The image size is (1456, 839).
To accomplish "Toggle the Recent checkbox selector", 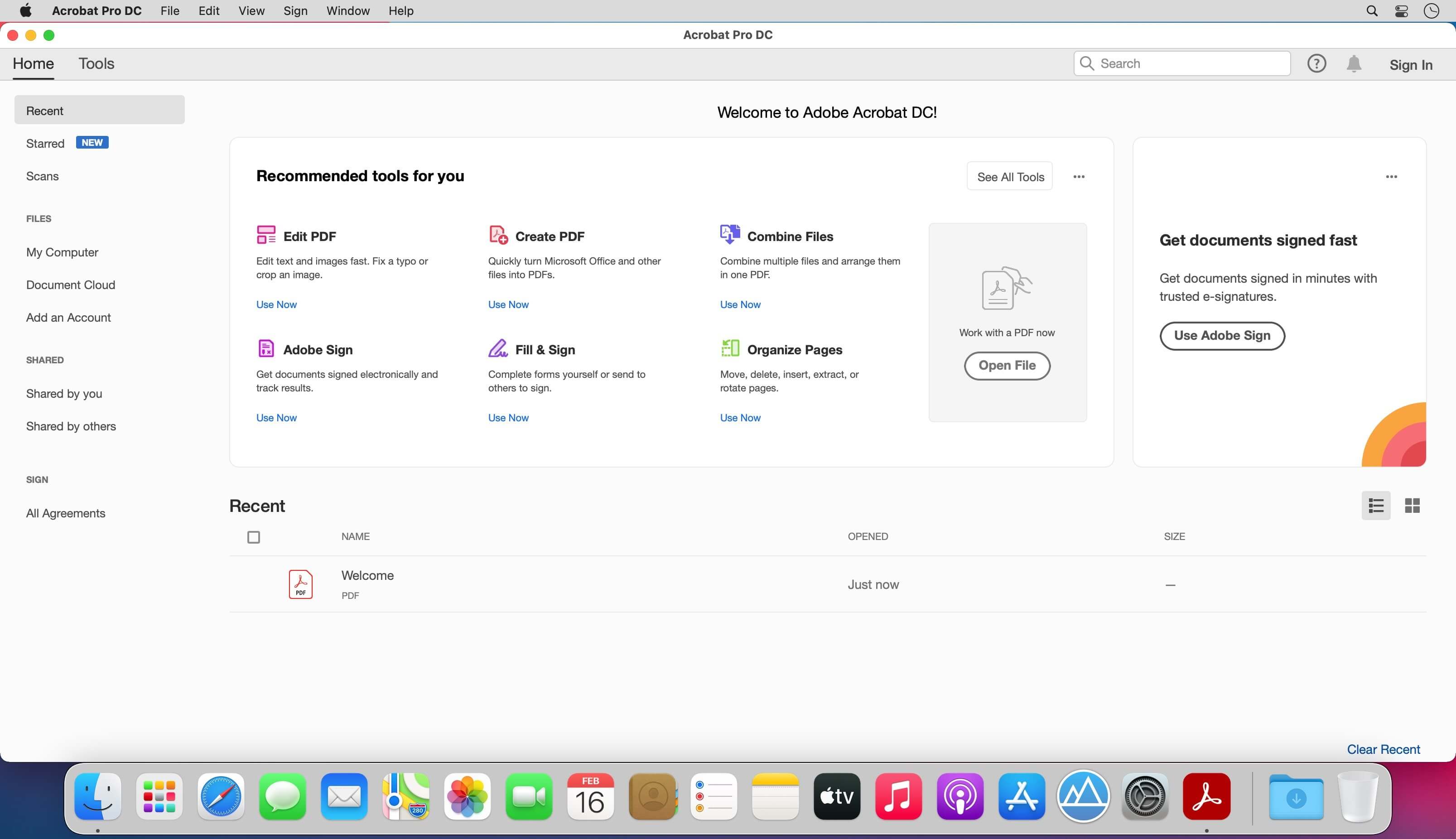I will click(254, 536).
